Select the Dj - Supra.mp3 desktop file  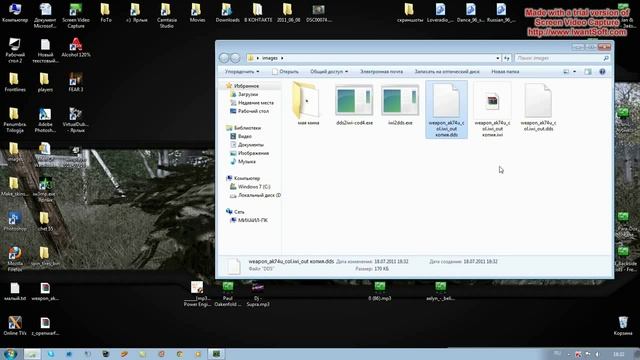(x=258, y=294)
